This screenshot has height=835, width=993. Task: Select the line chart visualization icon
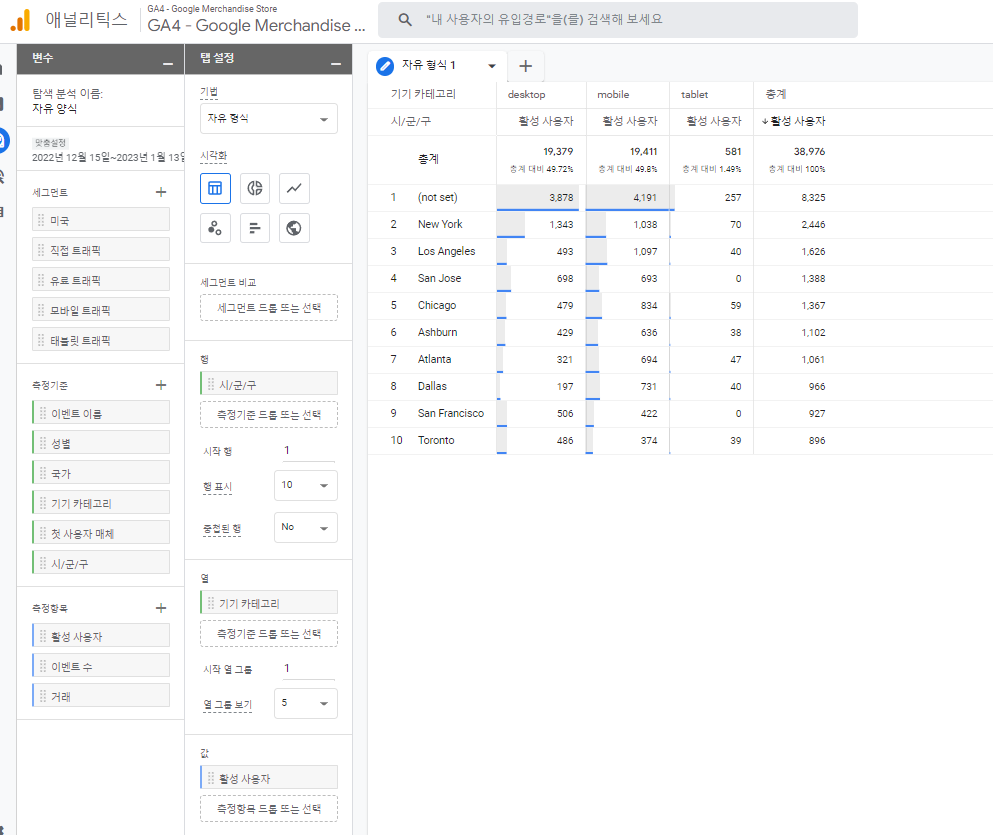[295, 188]
